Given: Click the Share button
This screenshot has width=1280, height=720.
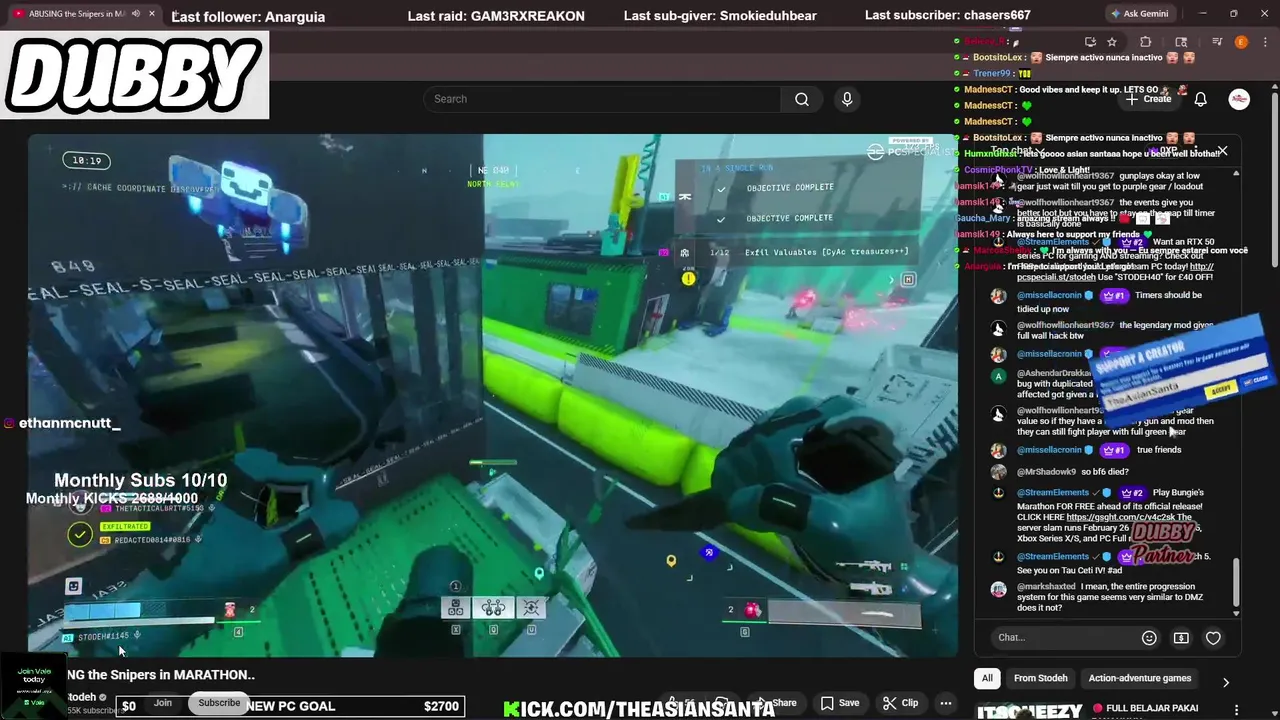Looking at the screenshot, I should coord(776,703).
